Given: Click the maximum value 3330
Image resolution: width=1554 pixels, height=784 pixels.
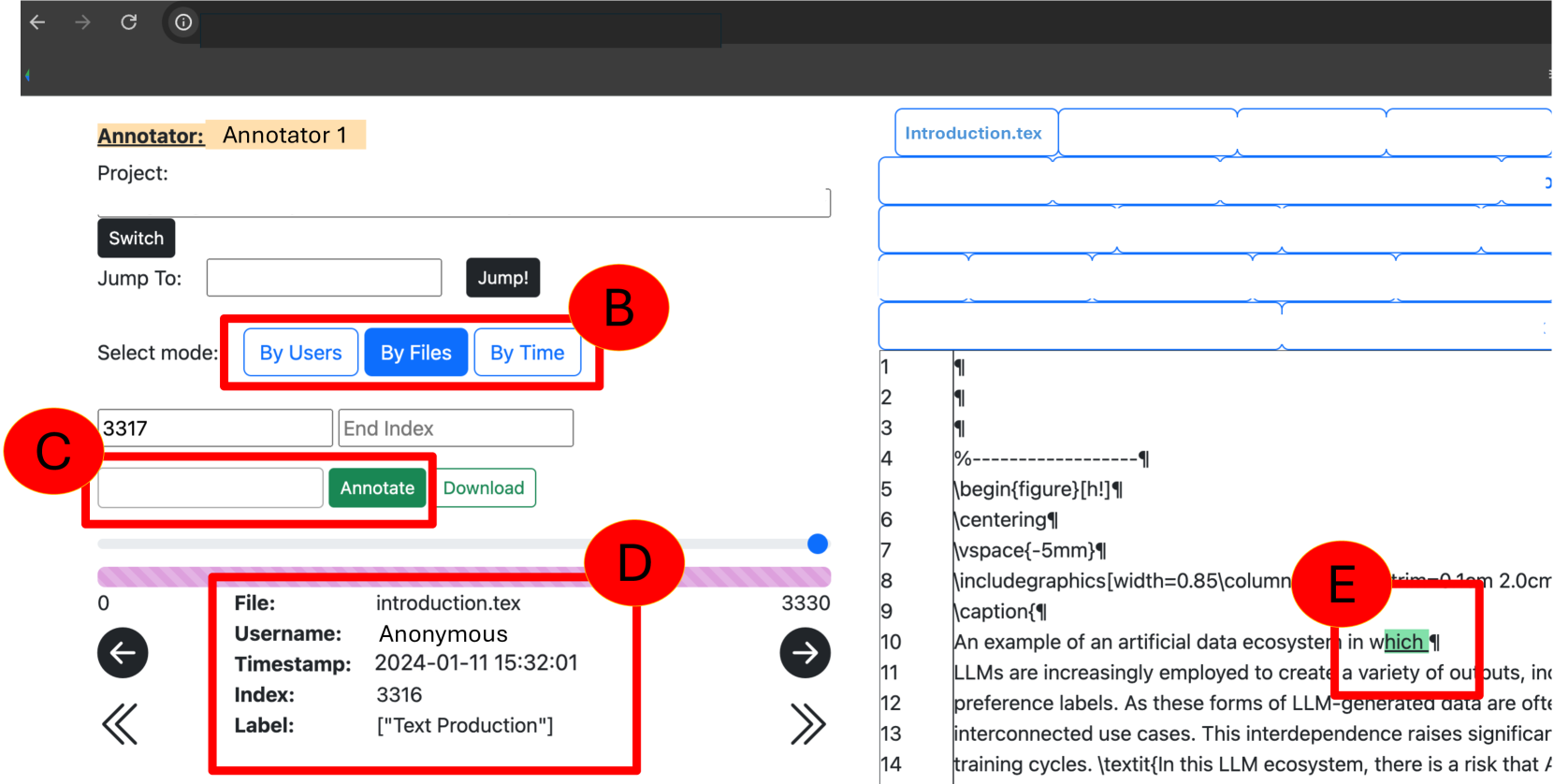Looking at the screenshot, I should [806, 603].
